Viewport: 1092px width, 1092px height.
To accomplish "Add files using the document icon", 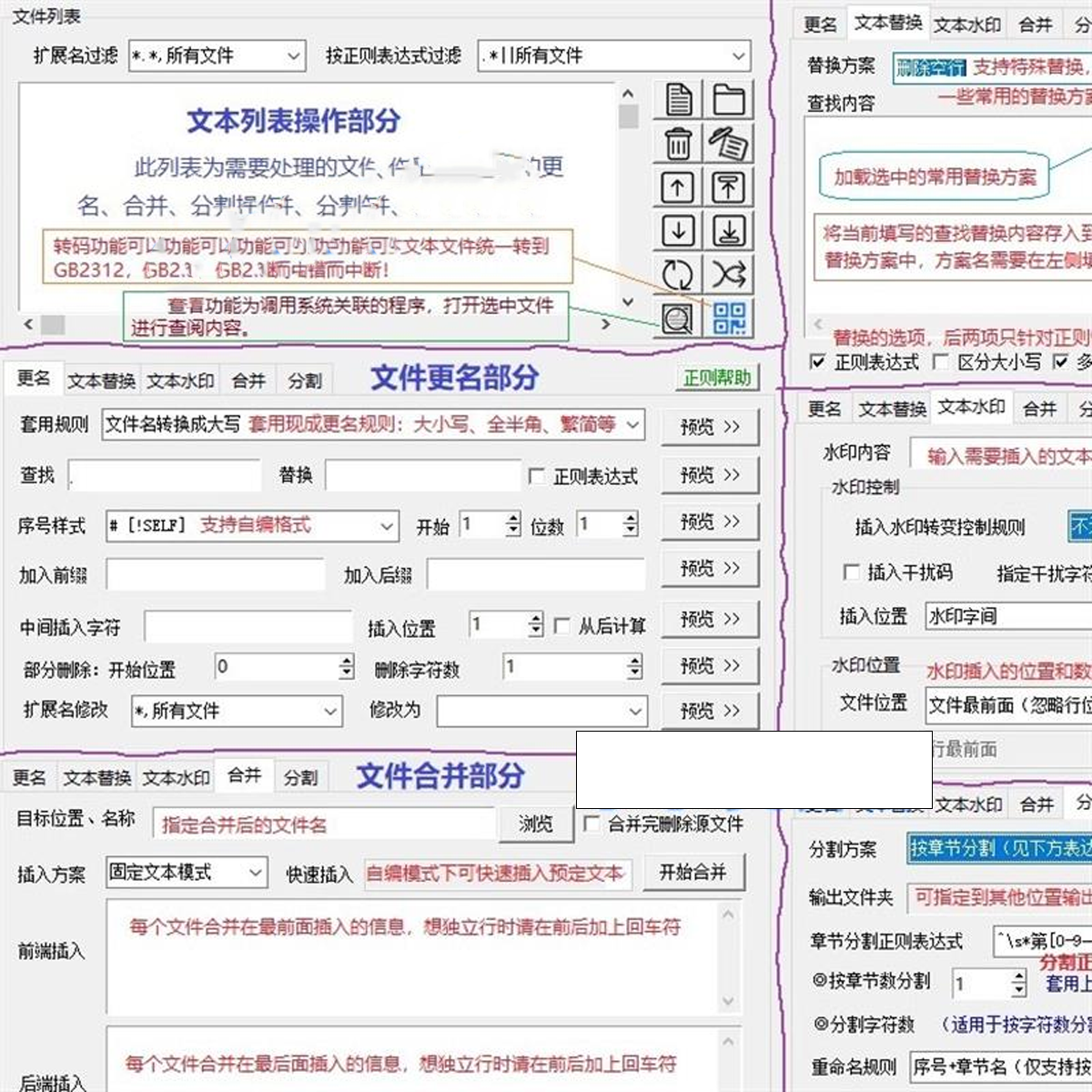I will tap(678, 100).
